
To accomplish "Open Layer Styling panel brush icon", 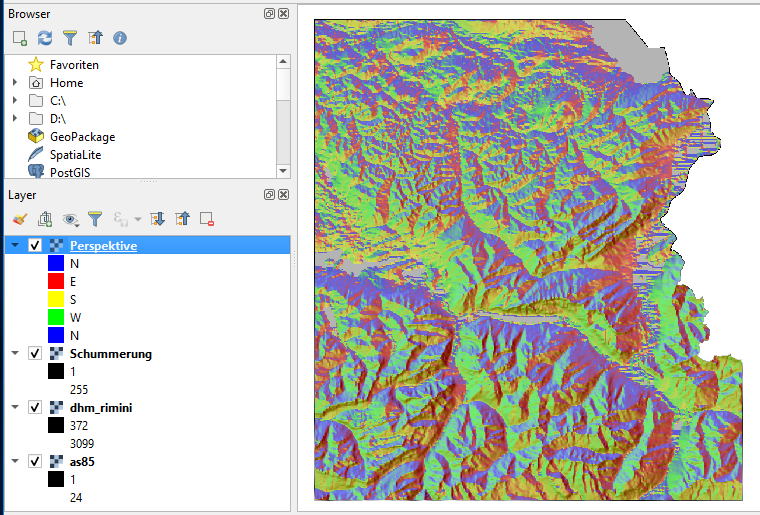I will click(x=19, y=218).
